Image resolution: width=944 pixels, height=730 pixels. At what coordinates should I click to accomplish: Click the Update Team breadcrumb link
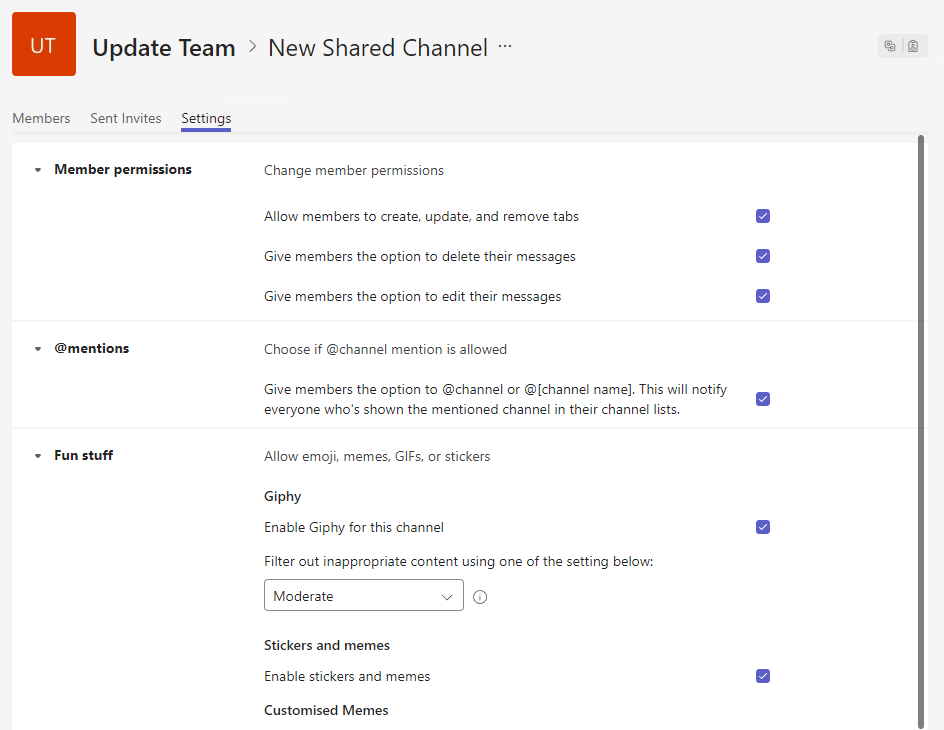pyautogui.click(x=164, y=47)
